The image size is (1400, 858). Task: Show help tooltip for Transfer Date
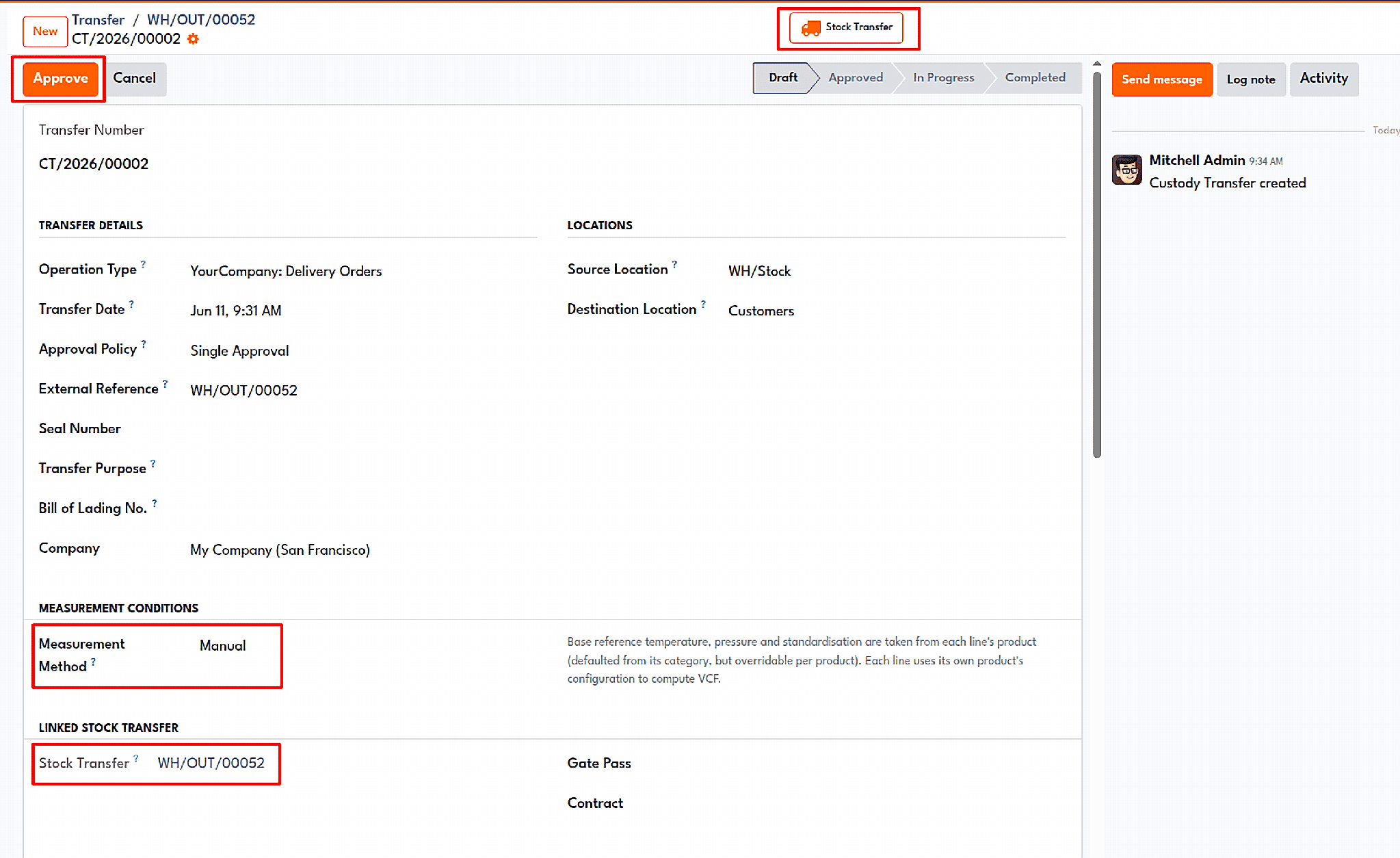[x=131, y=304]
